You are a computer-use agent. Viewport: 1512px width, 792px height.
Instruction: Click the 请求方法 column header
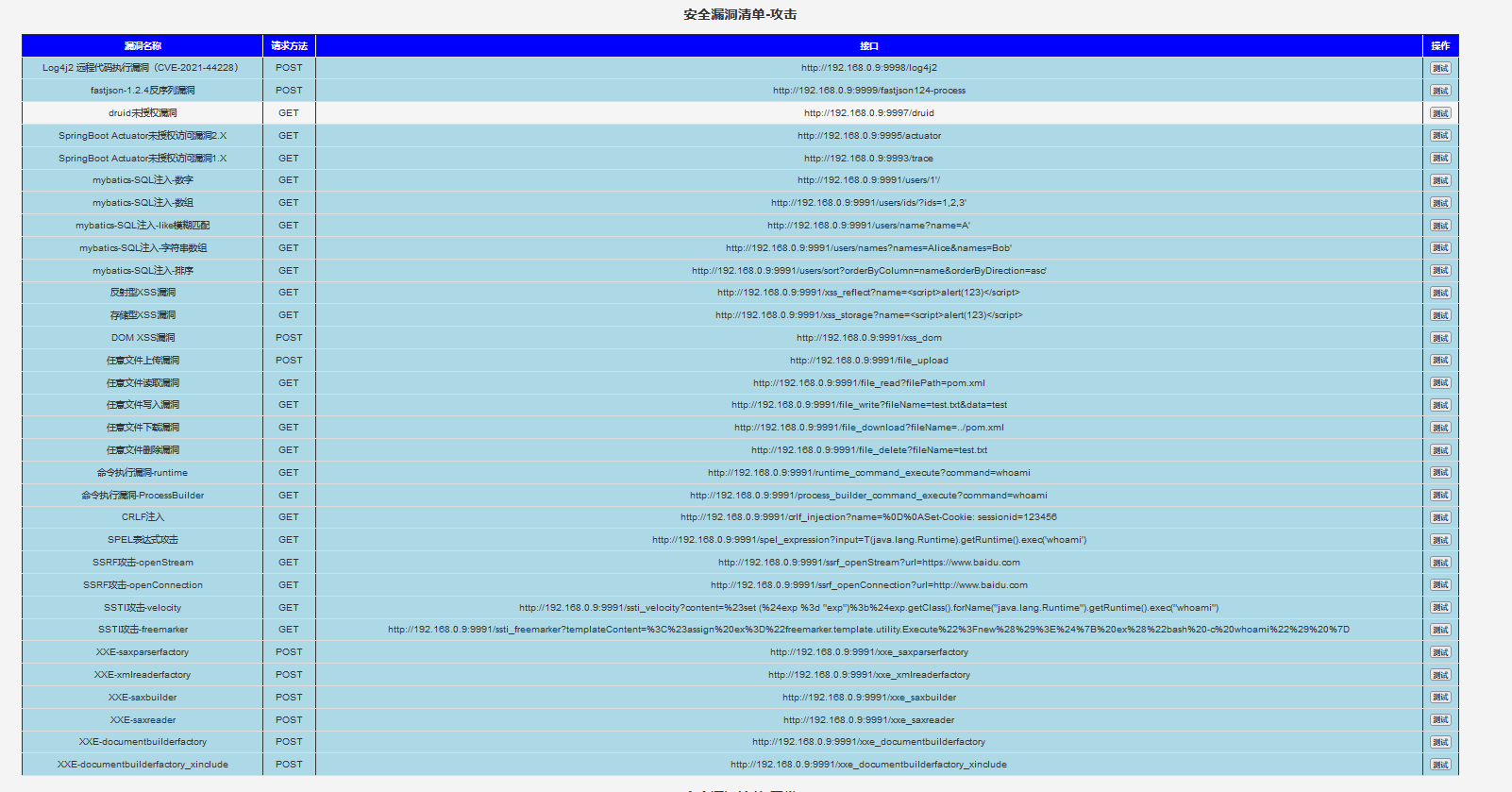click(289, 45)
